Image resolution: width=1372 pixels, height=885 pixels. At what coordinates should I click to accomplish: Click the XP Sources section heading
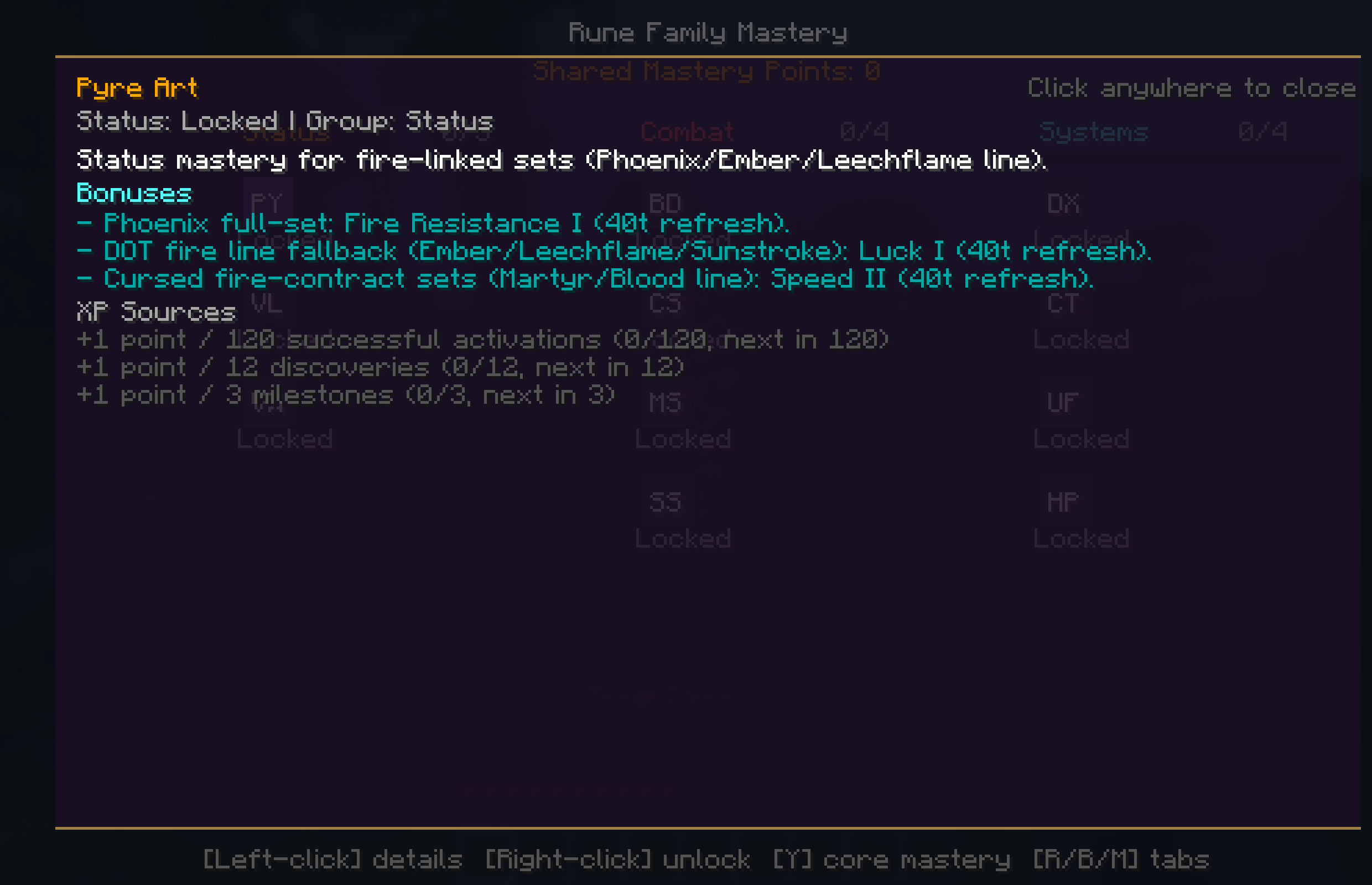157,311
